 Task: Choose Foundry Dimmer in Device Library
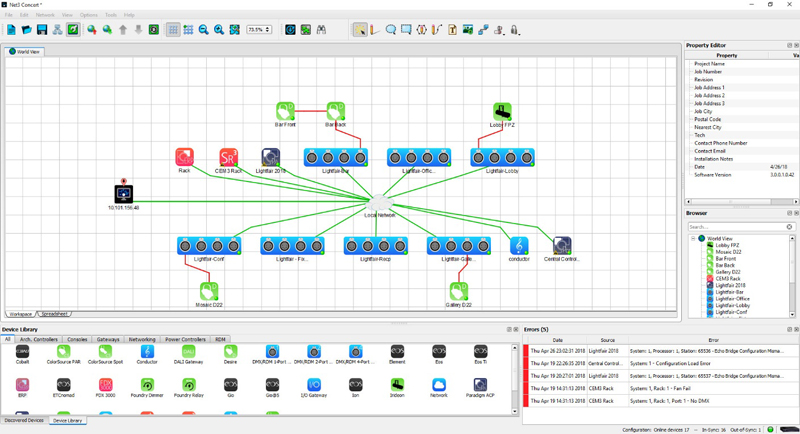tap(147, 387)
